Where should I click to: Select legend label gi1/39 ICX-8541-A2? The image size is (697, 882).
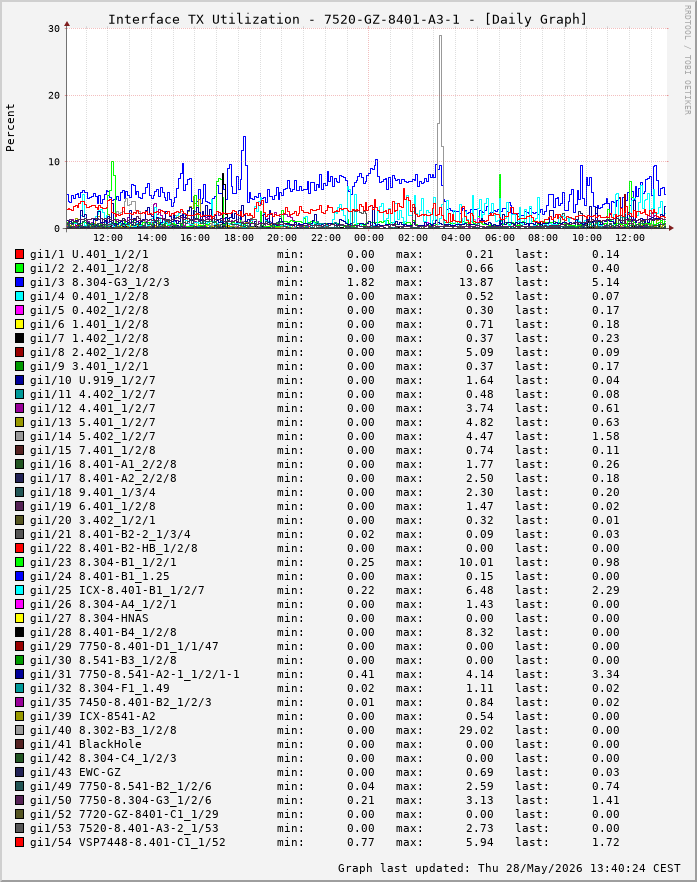tap(93, 716)
